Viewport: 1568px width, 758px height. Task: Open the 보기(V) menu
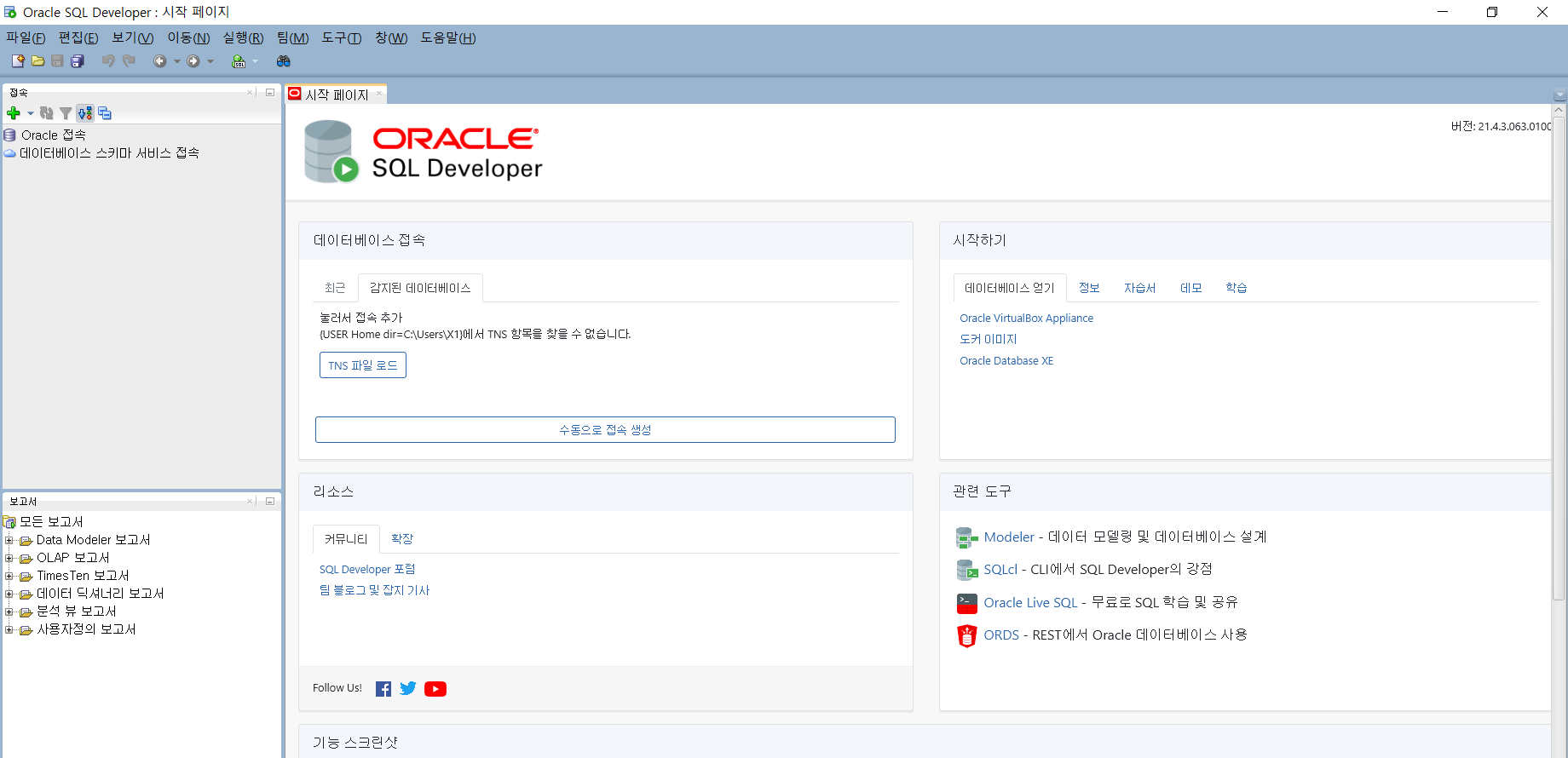coord(133,38)
